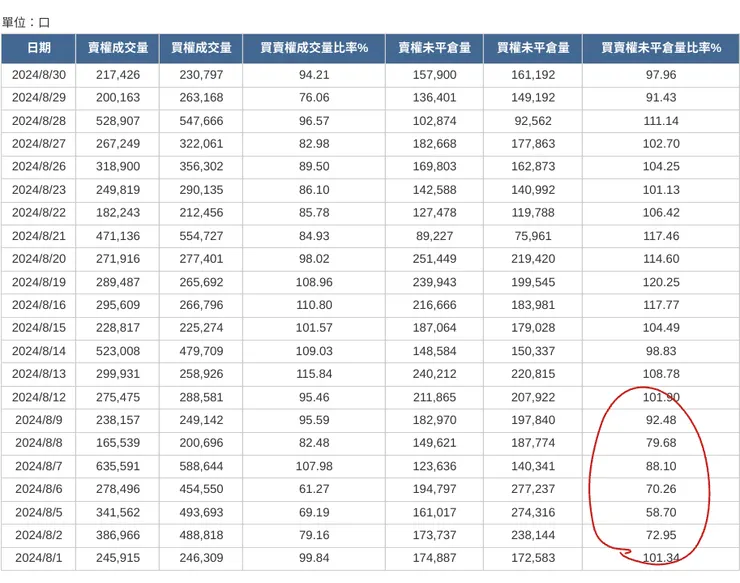Click the 買賣權未平倉量比率% column header

click(x=661, y=48)
